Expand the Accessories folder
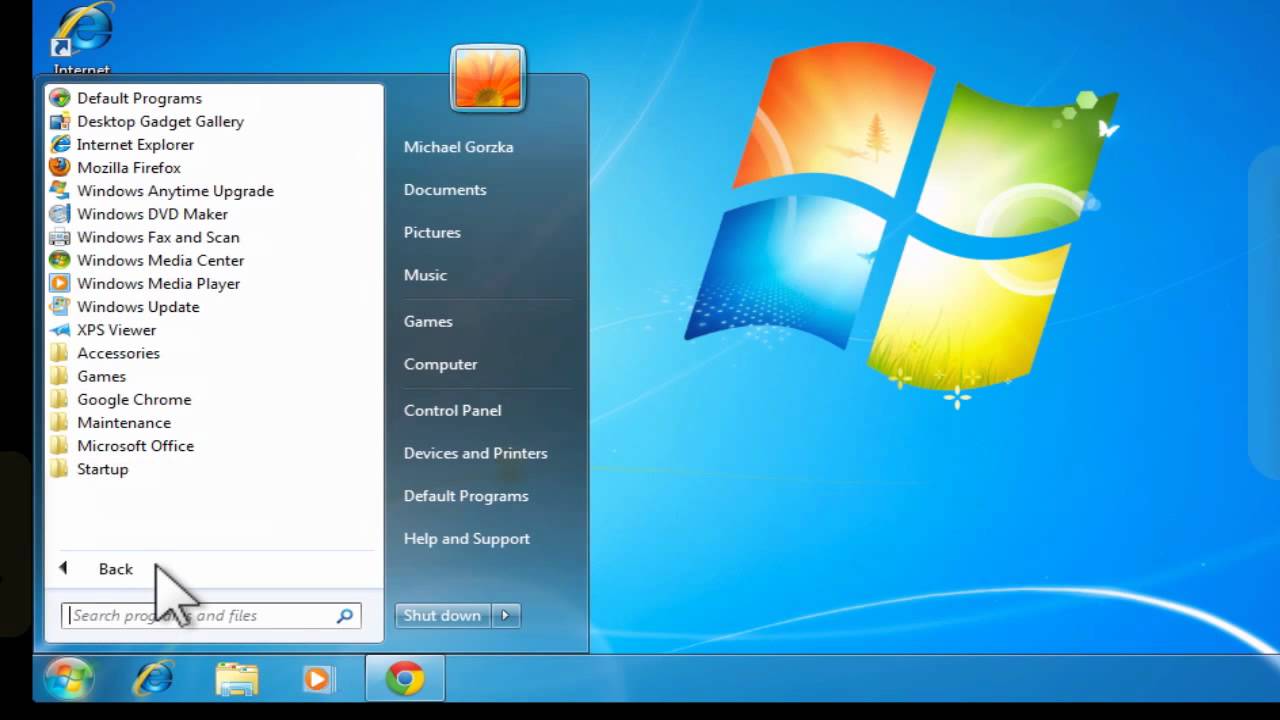The height and width of the screenshot is (720, 1280). (118, 353)
